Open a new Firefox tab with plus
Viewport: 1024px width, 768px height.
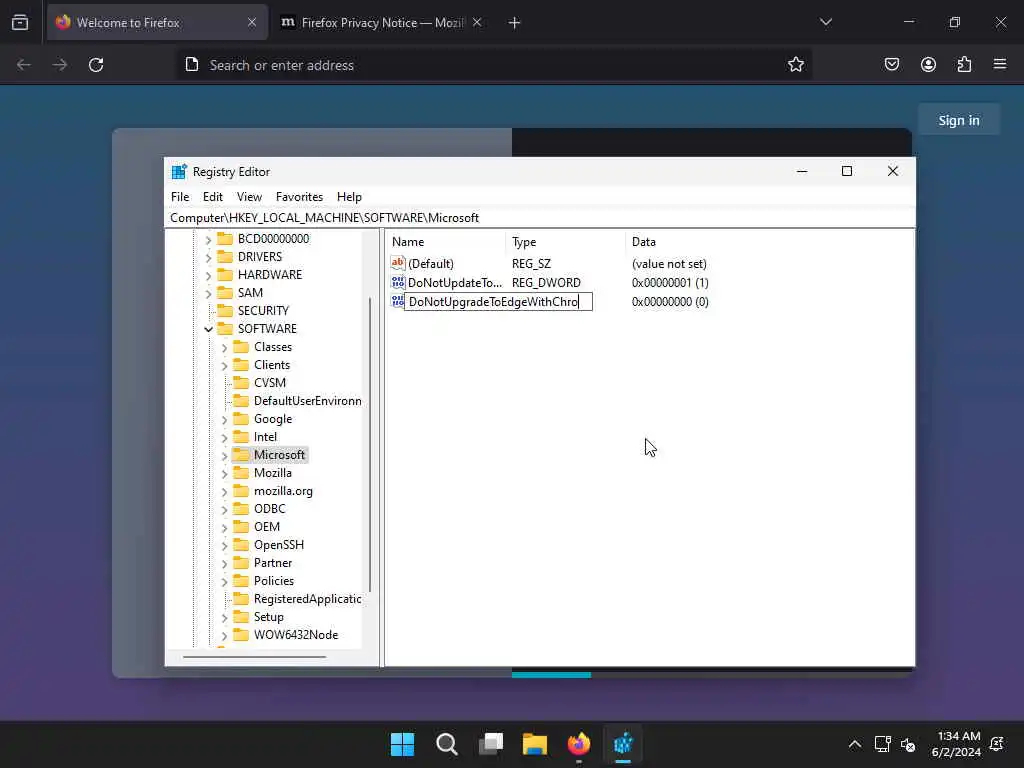[x=514, y=23]
